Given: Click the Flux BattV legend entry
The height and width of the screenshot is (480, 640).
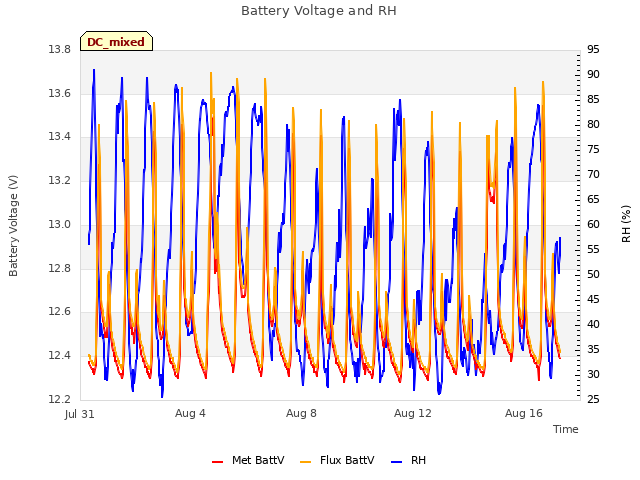Looking at the screenshot, I should point(337,460).
